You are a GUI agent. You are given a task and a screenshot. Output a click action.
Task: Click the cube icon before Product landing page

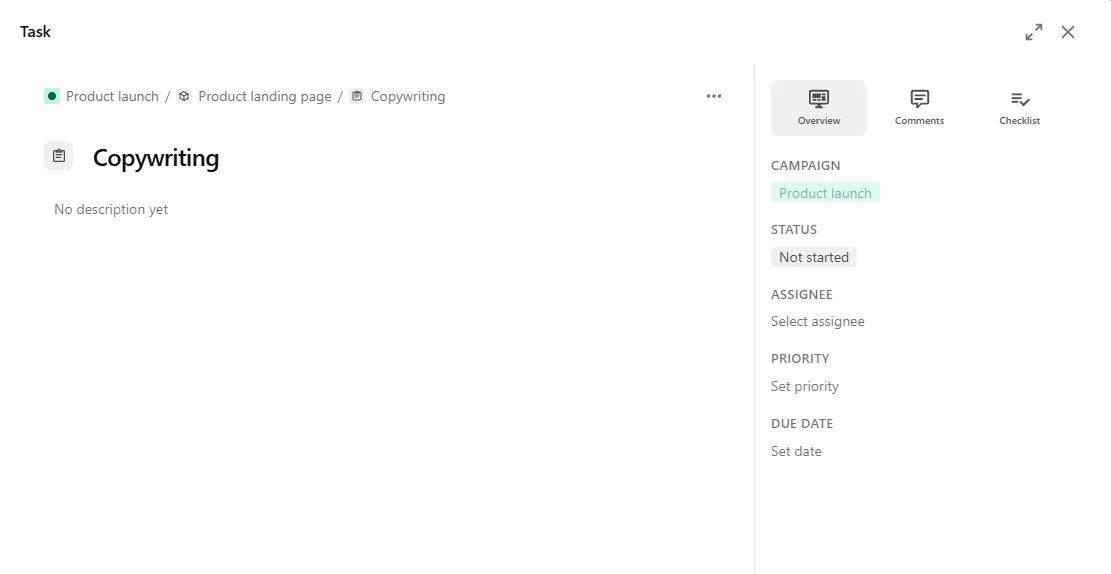coord(184,96)
